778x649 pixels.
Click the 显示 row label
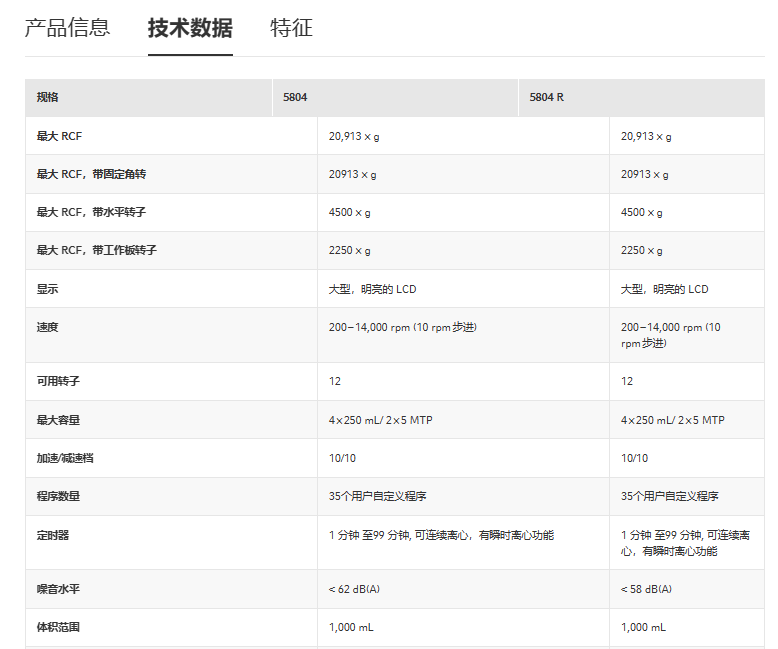pos(48,289)
